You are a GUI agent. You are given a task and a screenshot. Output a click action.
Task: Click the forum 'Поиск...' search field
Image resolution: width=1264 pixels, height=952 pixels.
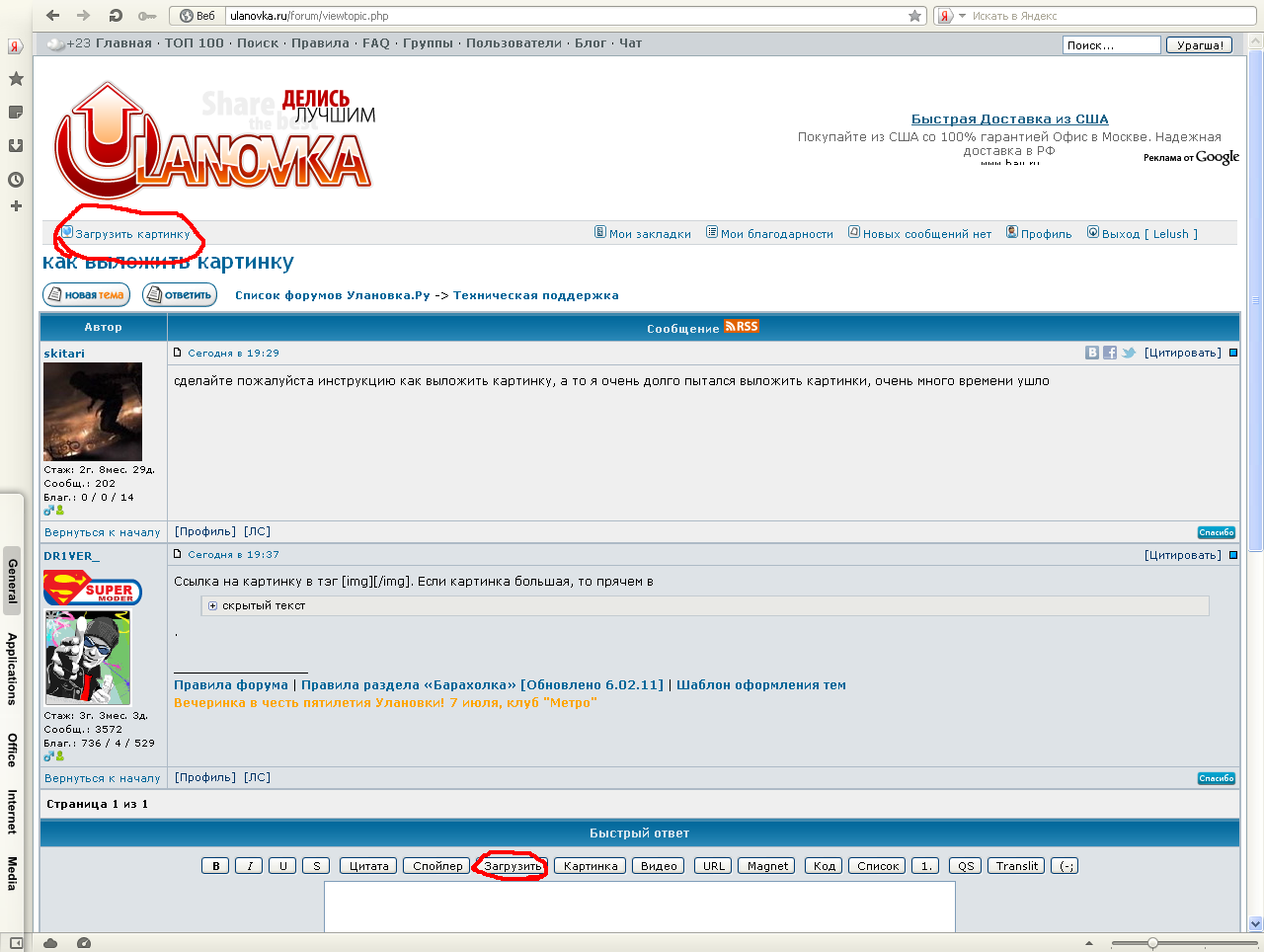coord(1111,45)
